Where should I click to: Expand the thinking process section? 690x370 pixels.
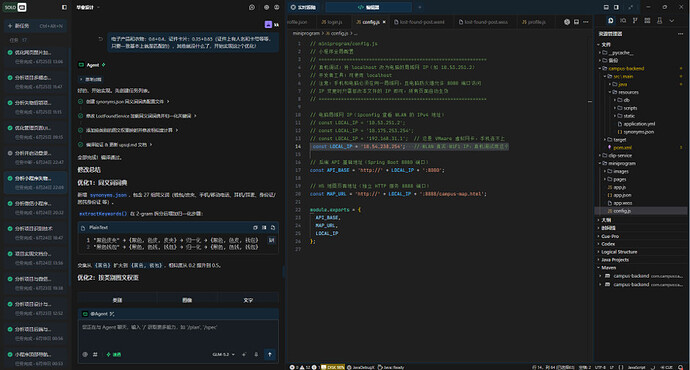pyautogui.click(x=91, y=79)
